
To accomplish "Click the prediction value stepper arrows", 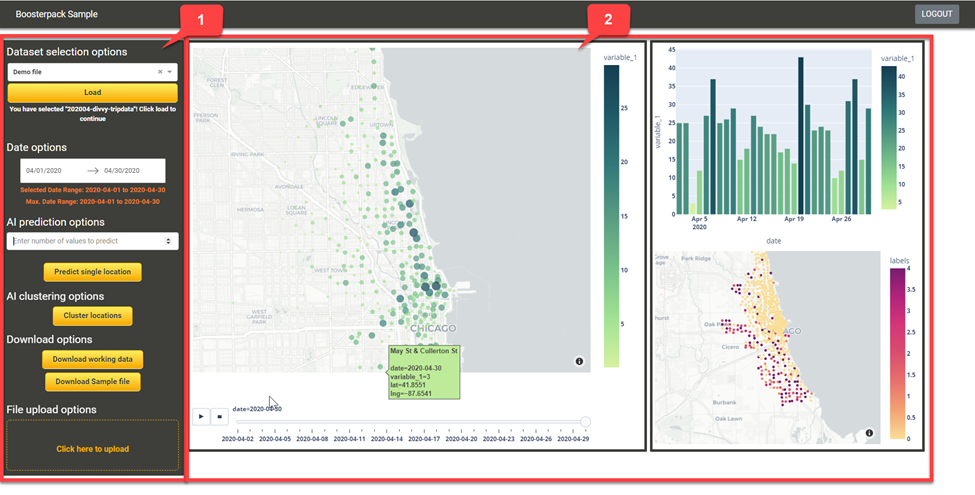I will point(169,241).
